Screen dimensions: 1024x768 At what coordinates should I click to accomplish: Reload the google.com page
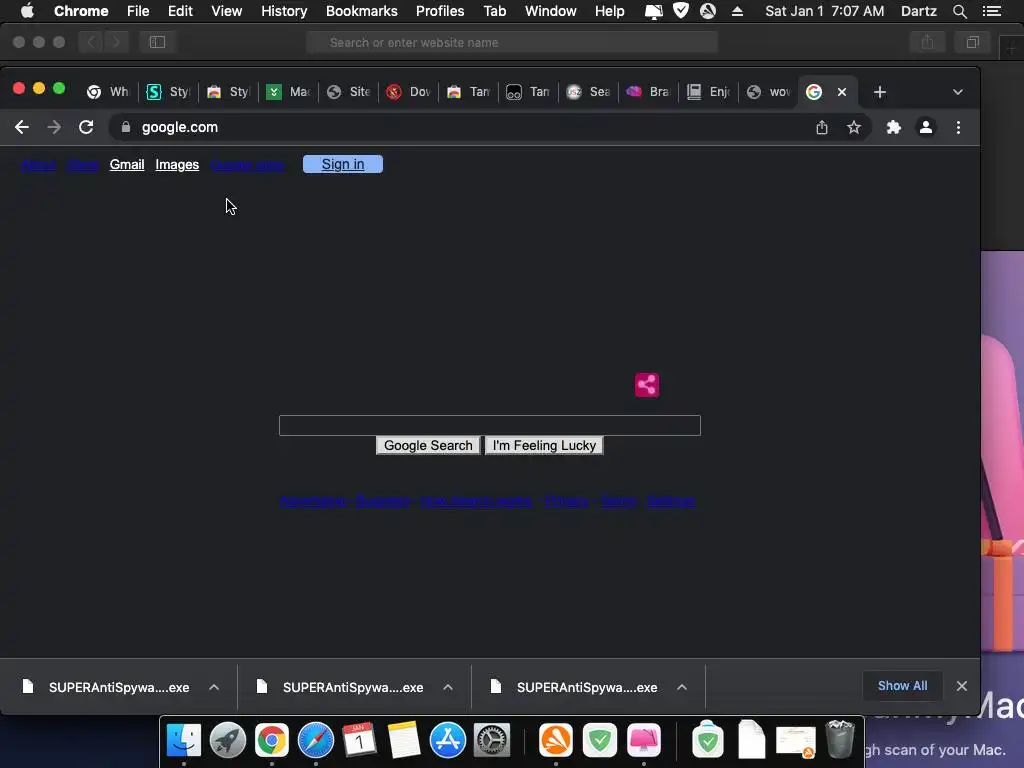86,127
